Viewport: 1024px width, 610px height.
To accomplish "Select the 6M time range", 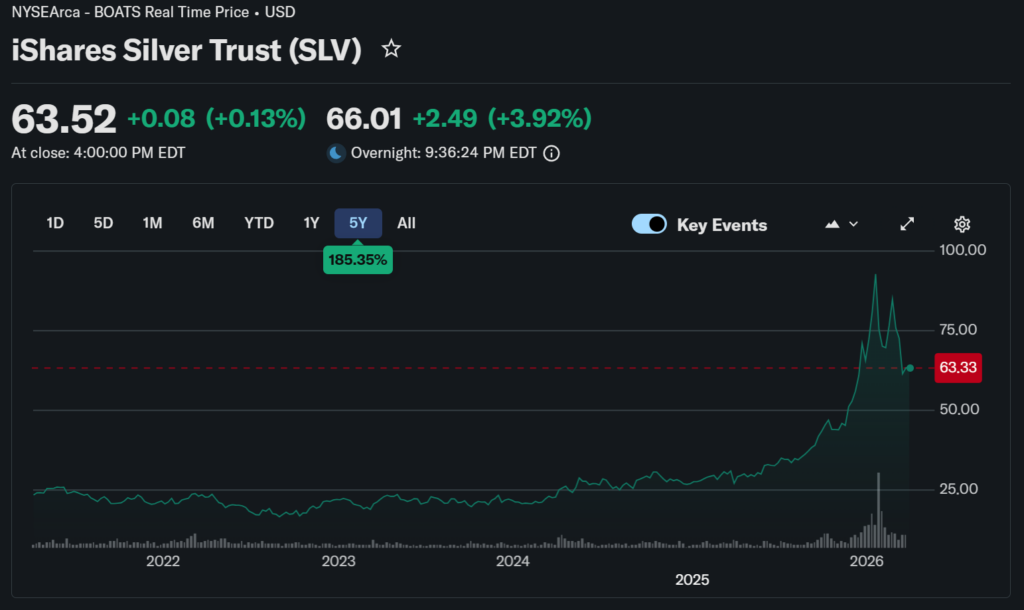I will (x=203, y=223).
